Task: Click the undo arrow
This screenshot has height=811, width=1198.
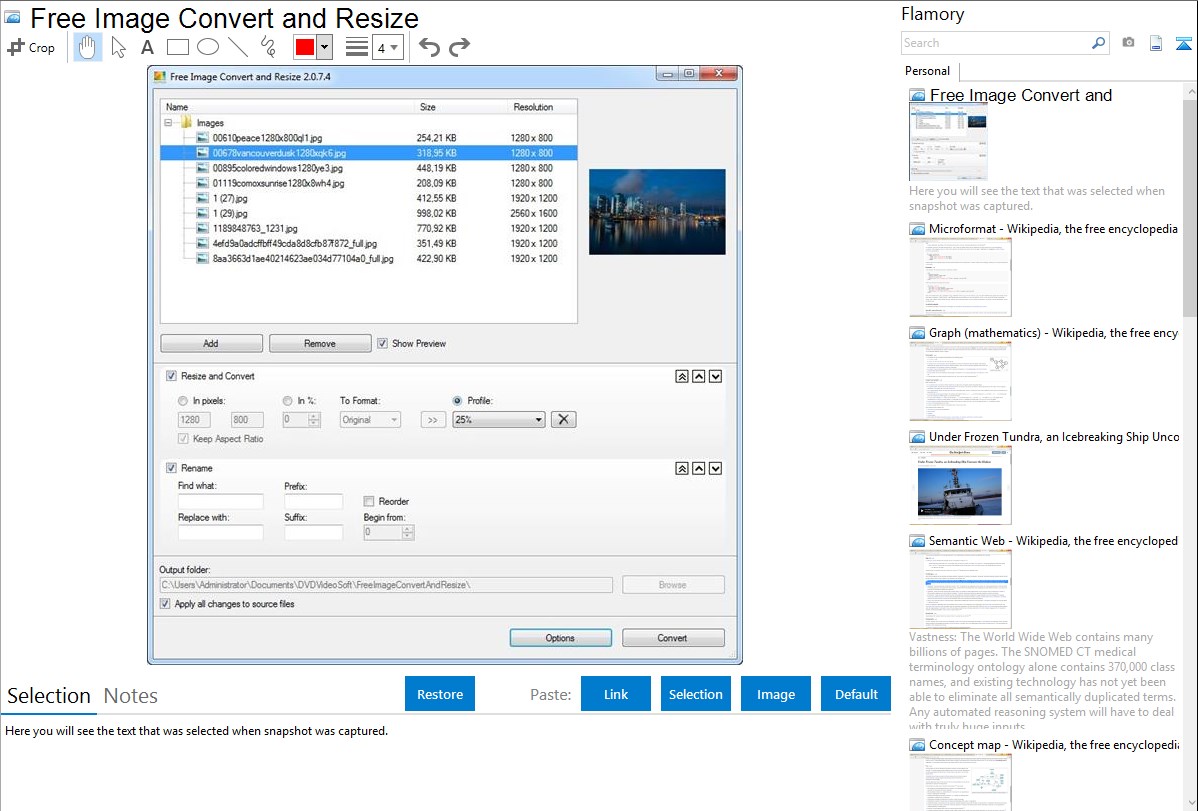Action: (429, 47)
